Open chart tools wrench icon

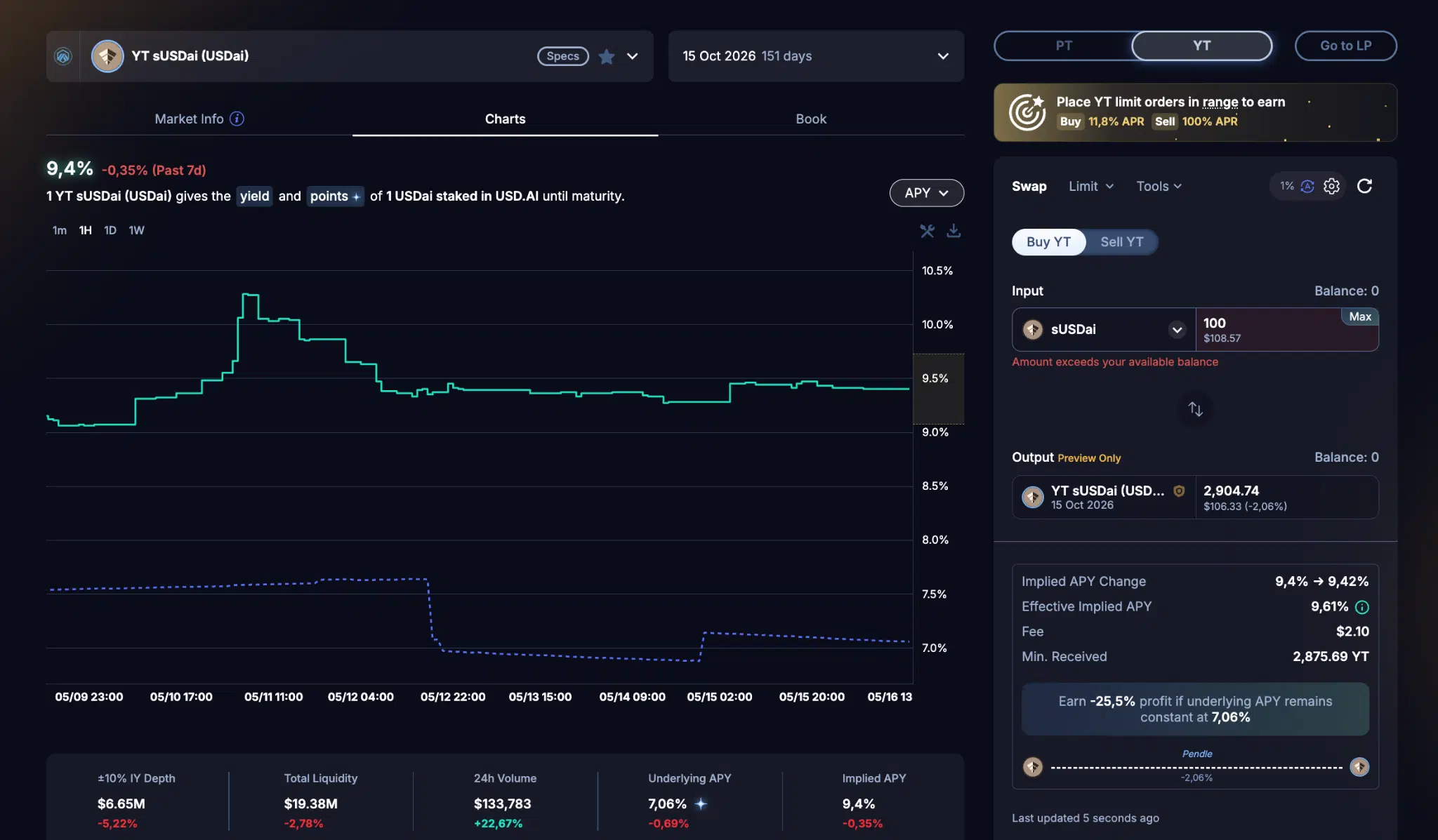(x=927, y=231)
